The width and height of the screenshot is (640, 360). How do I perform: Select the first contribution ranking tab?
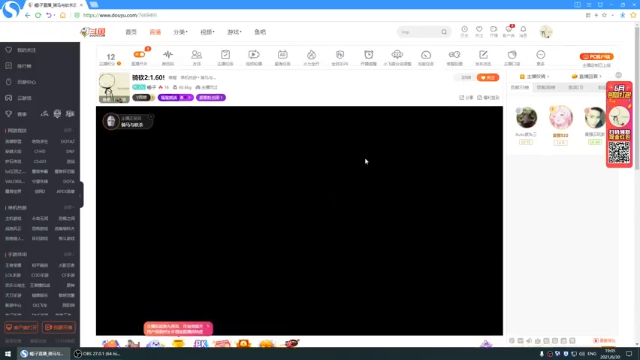pos(520,87)
